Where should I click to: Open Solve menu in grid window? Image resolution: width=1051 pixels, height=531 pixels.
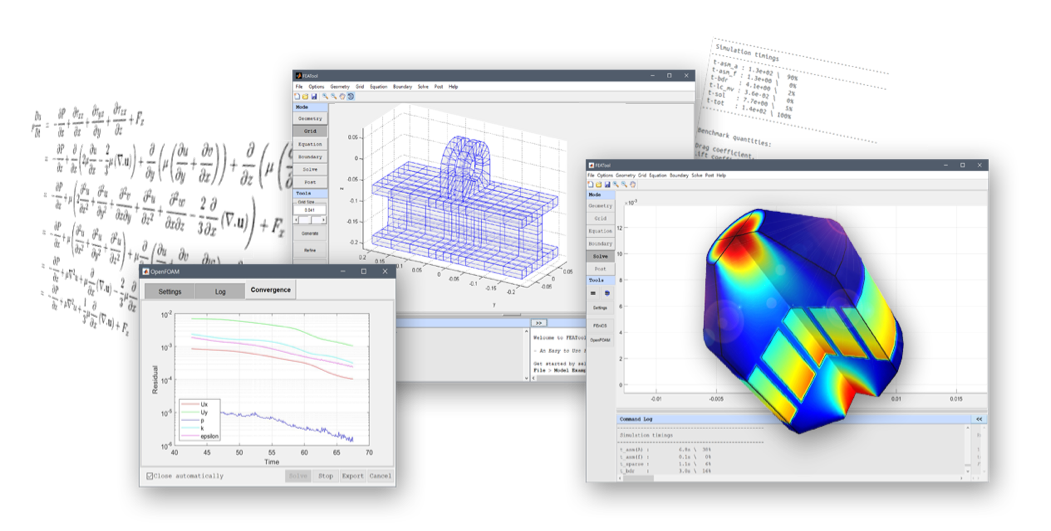[x=423, y=86]
